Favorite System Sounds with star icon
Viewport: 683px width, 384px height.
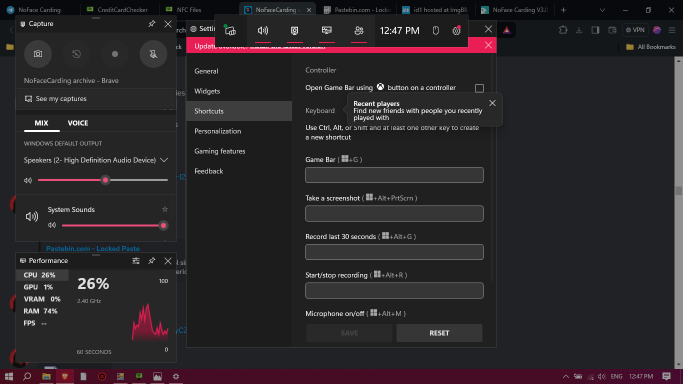tap(165, 209)
